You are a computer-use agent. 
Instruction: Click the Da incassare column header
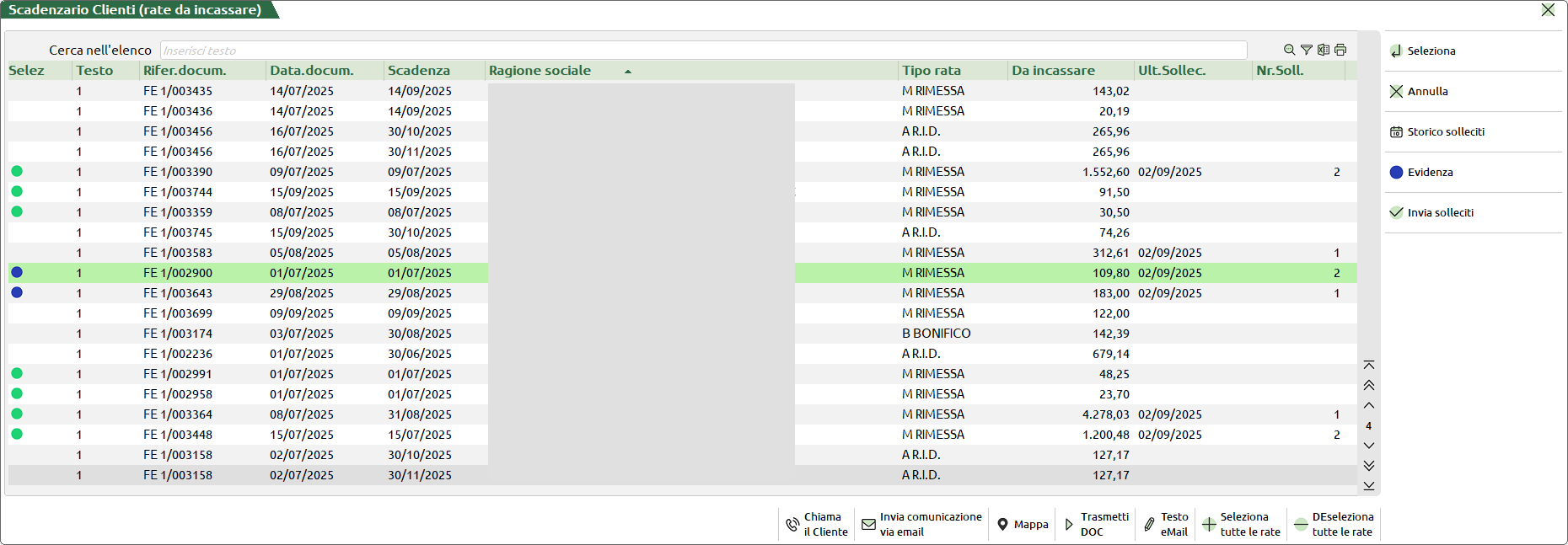1053,71
